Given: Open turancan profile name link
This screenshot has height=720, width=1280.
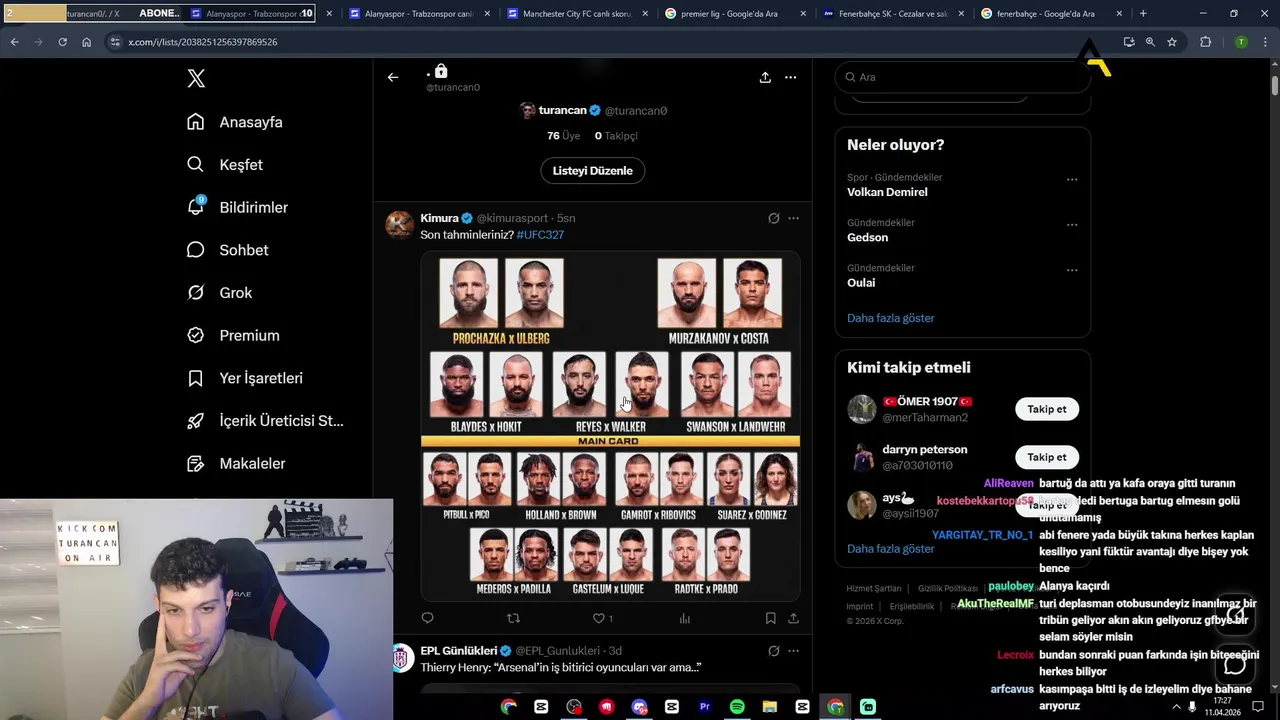Looking at the screenshot, I should 563,110.
